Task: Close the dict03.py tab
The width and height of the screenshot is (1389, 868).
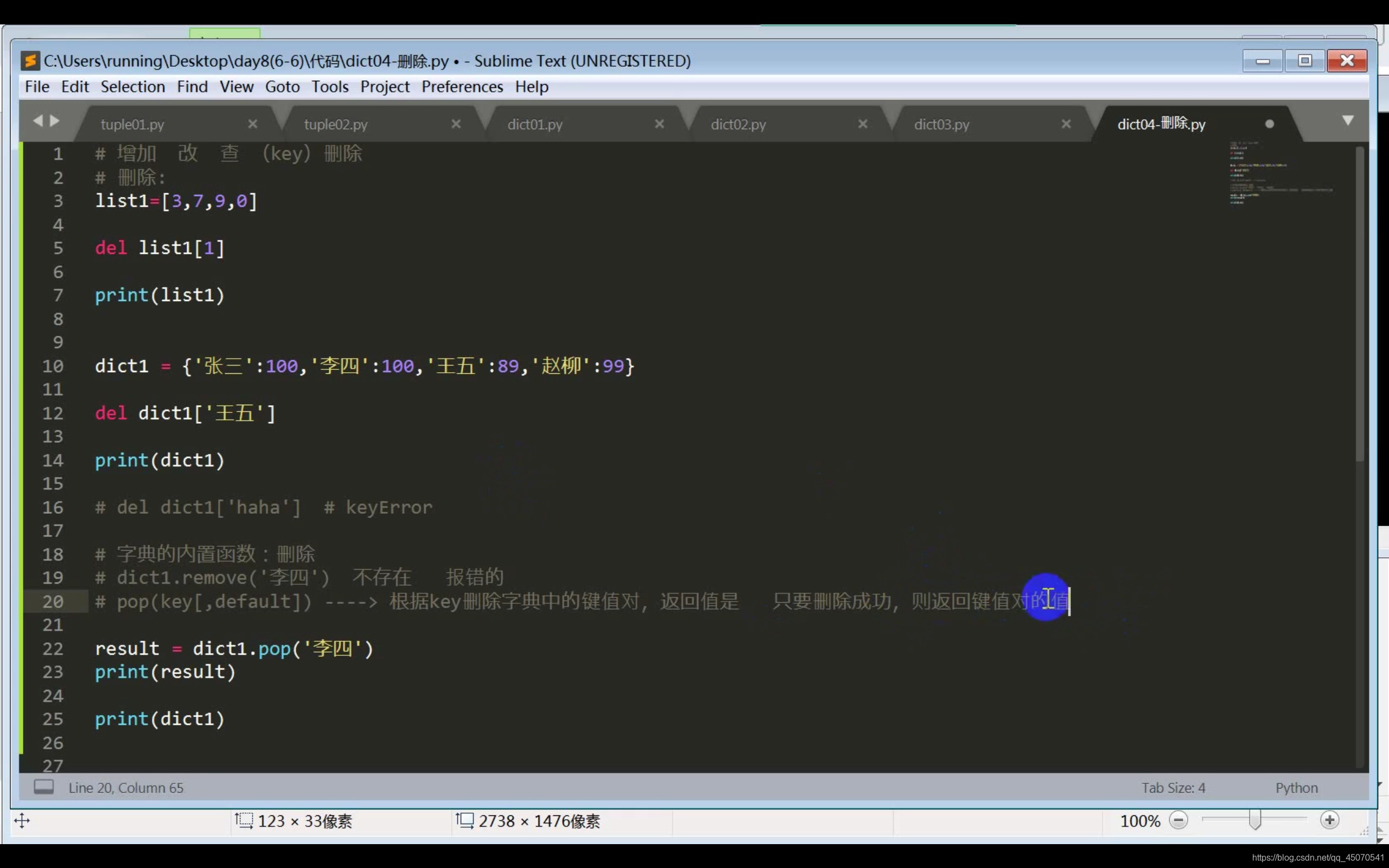Action: tap(1066, 124)
